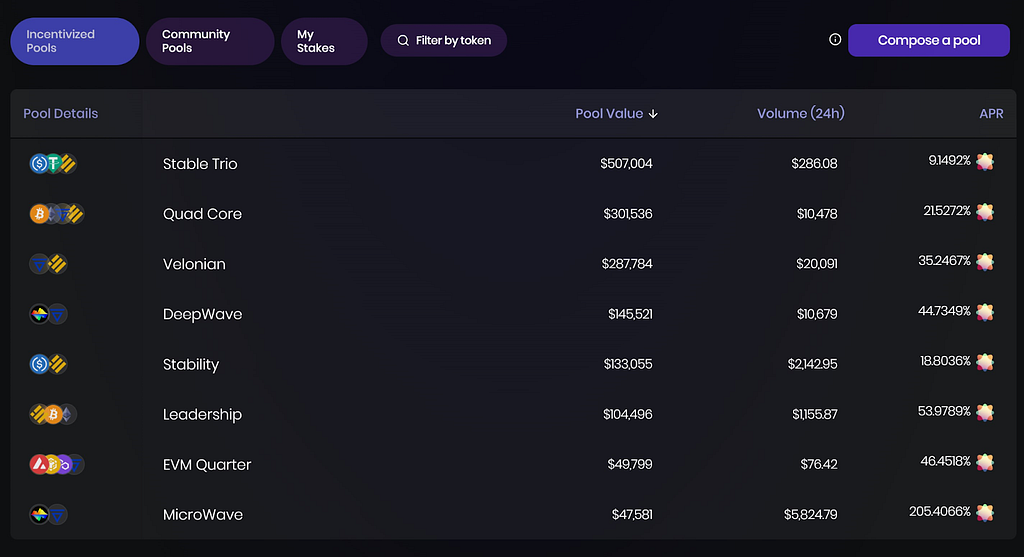Screen dimensions: 1024x557
Task: Click the Quad Core token icons
Action: click(57, 214)
